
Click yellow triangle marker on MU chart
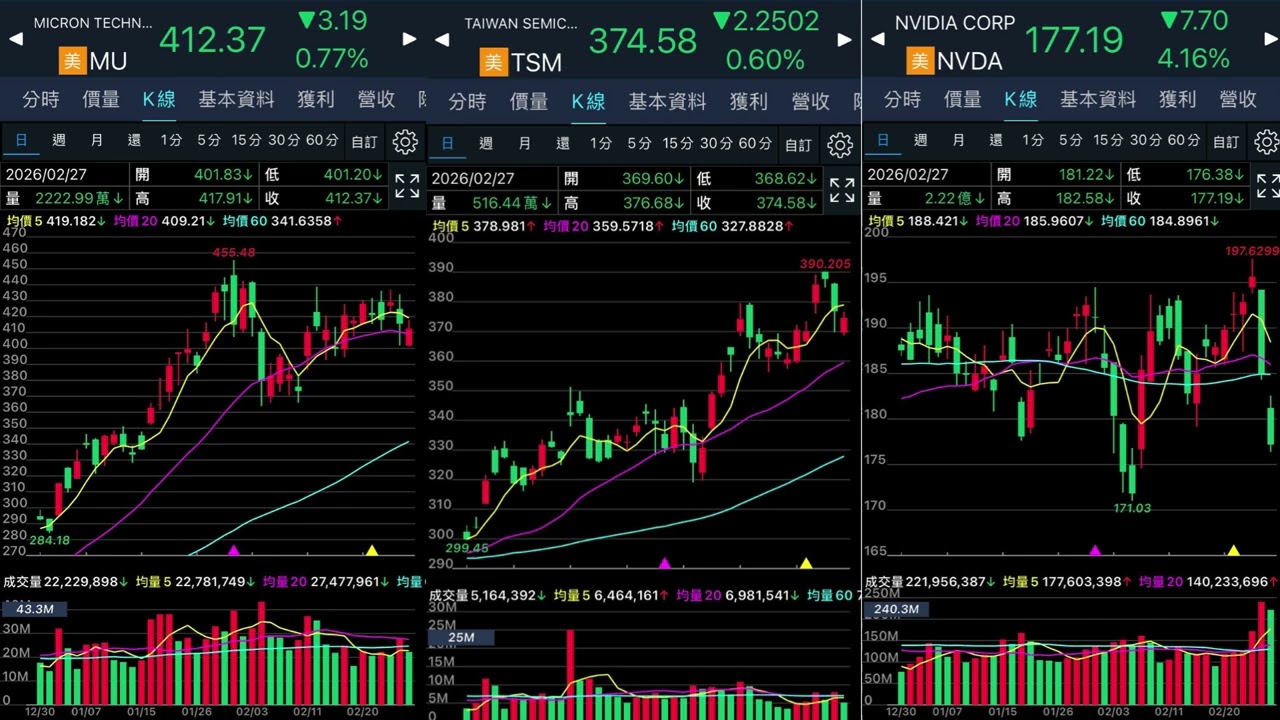372,550
